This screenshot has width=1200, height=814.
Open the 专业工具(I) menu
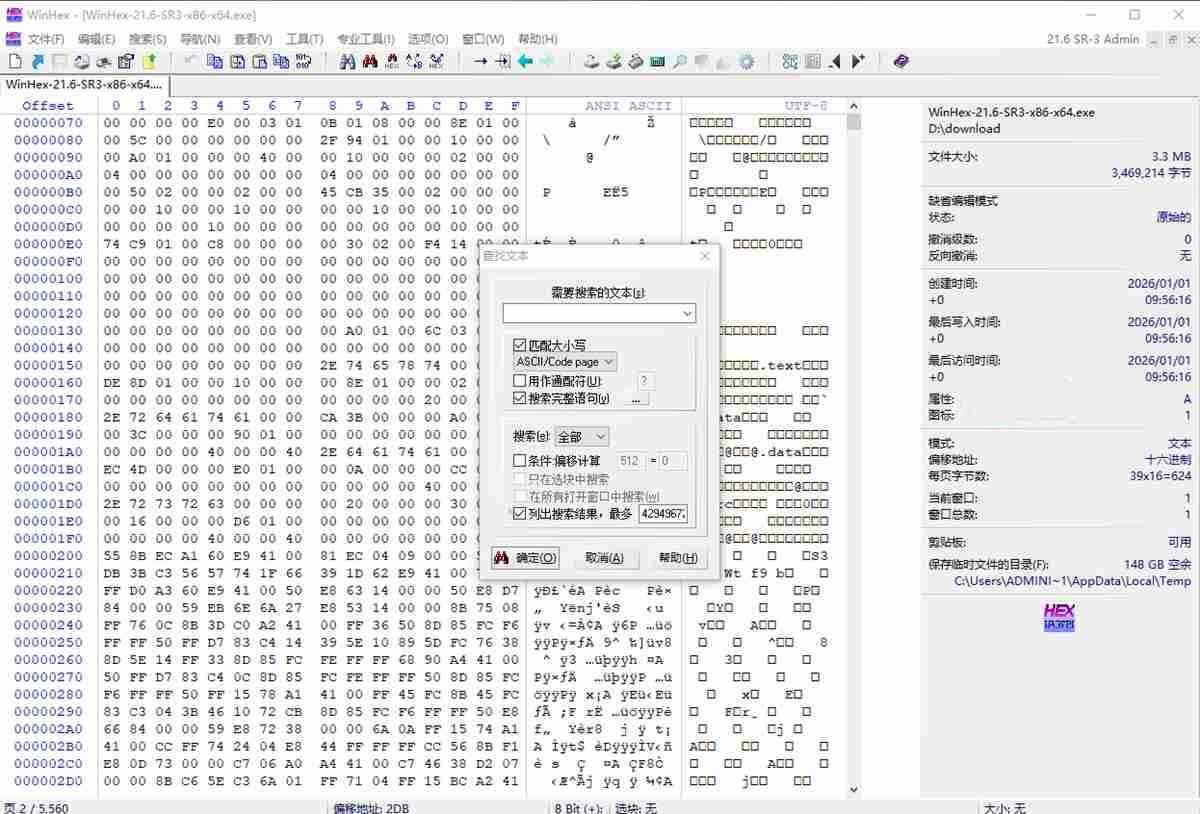point(365,39)
